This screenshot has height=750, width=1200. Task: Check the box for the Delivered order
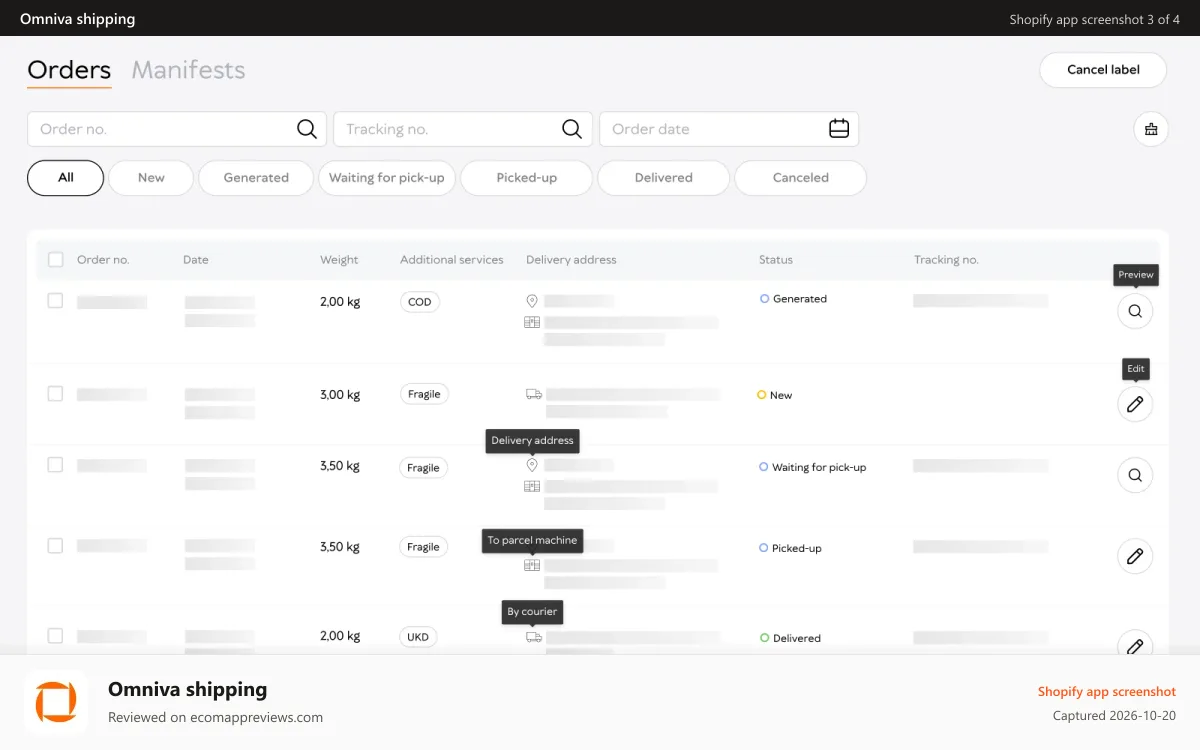[56, 636]
